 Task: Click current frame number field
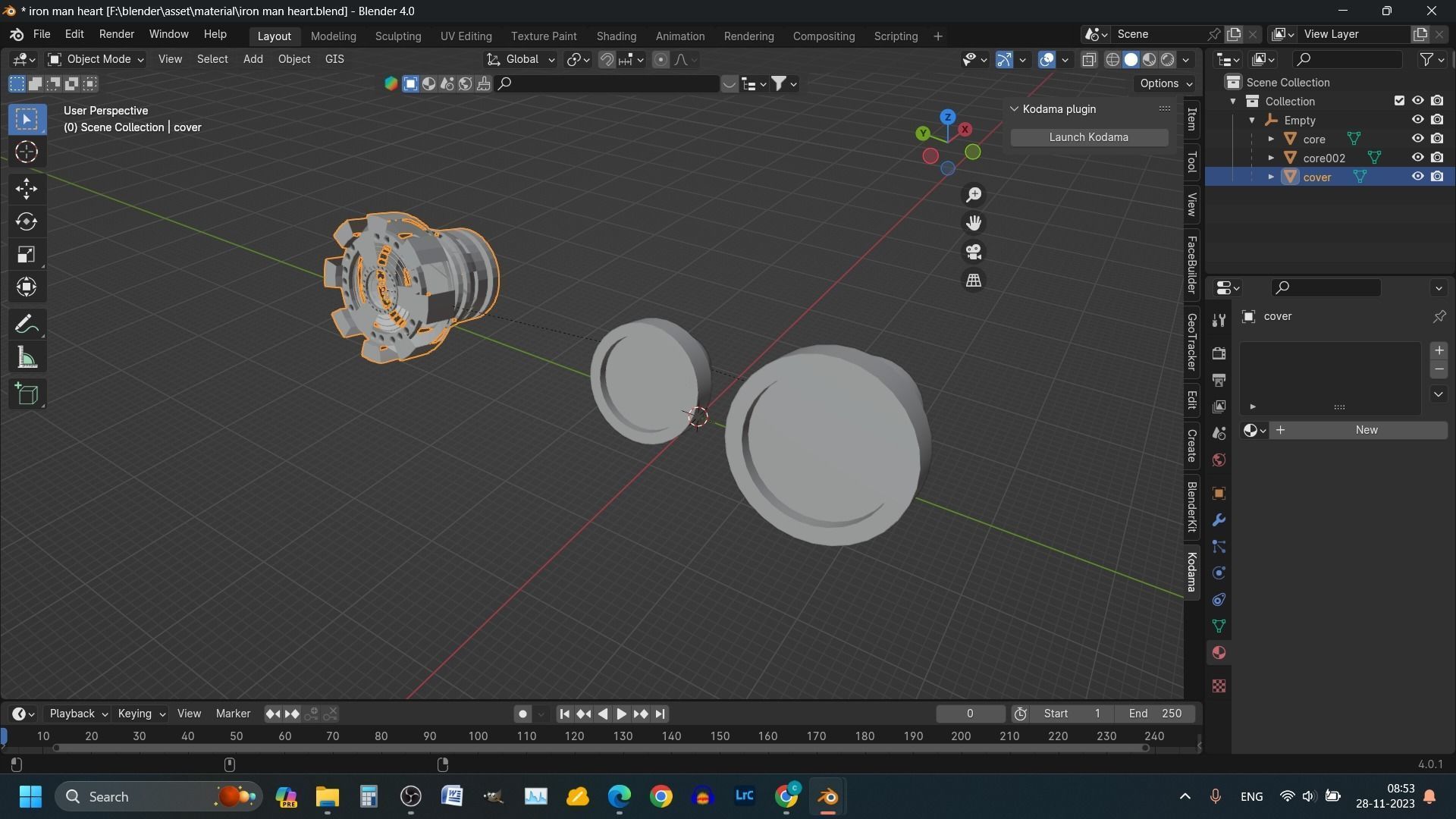coord(970,714)
